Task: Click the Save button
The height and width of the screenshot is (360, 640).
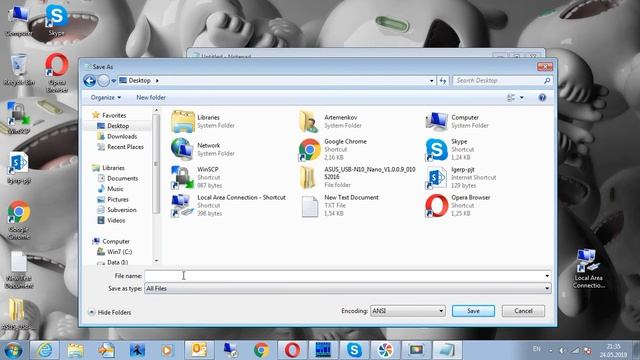Action: tap(473, 311)
